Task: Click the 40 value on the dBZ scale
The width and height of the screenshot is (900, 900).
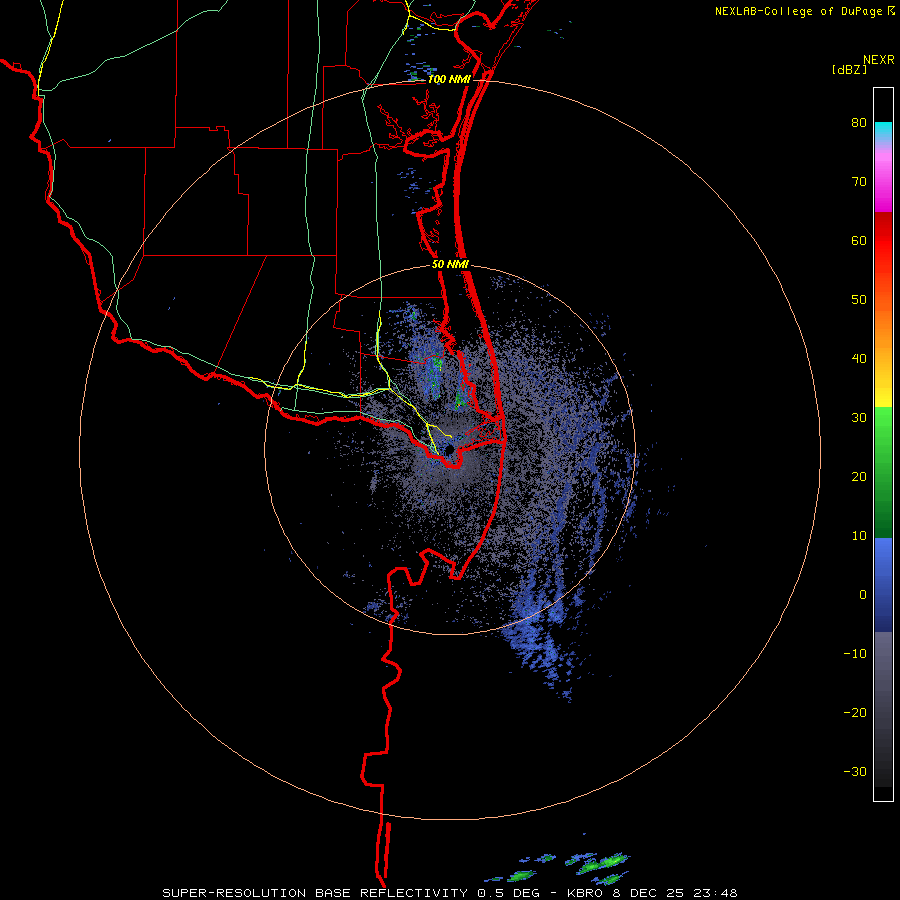Action: click(859, 359)
